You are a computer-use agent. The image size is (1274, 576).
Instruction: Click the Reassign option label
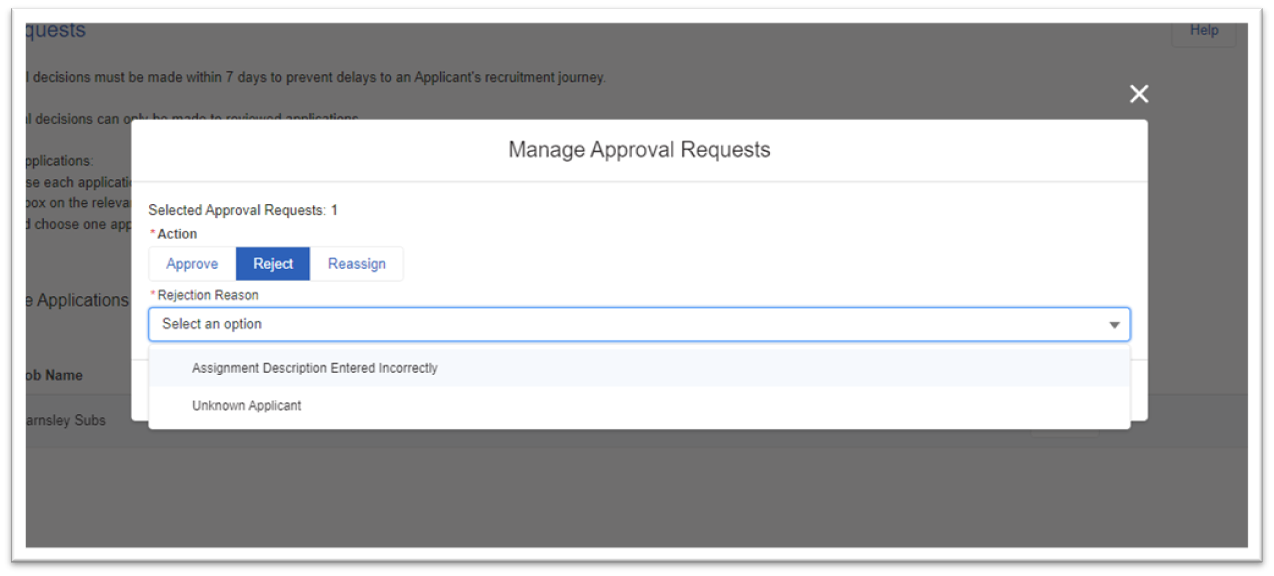[356, 263]
